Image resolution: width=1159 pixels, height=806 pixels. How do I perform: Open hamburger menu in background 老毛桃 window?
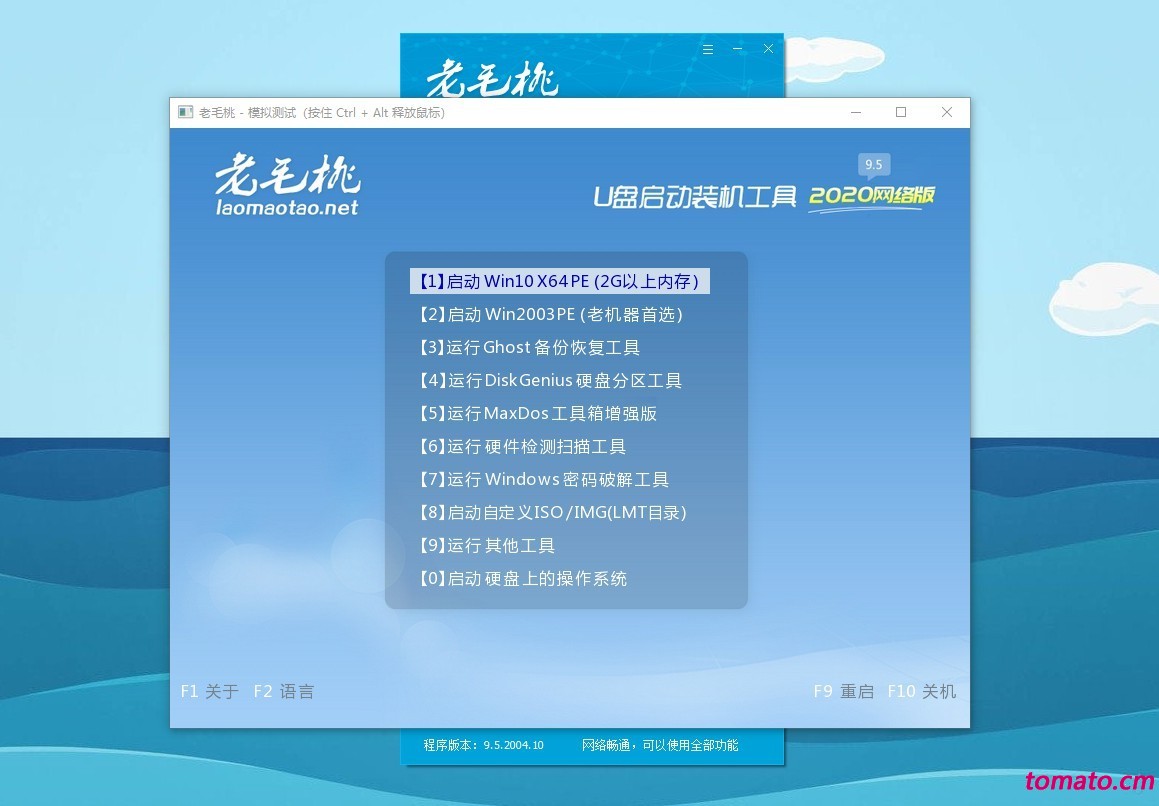pos(708,49)
